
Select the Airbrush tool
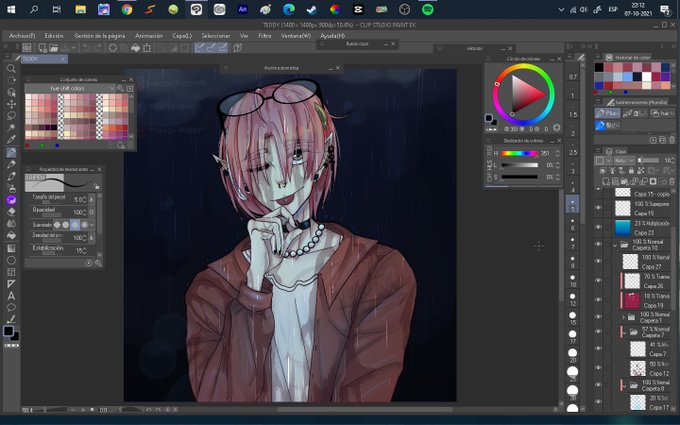(x=11, y=188)
